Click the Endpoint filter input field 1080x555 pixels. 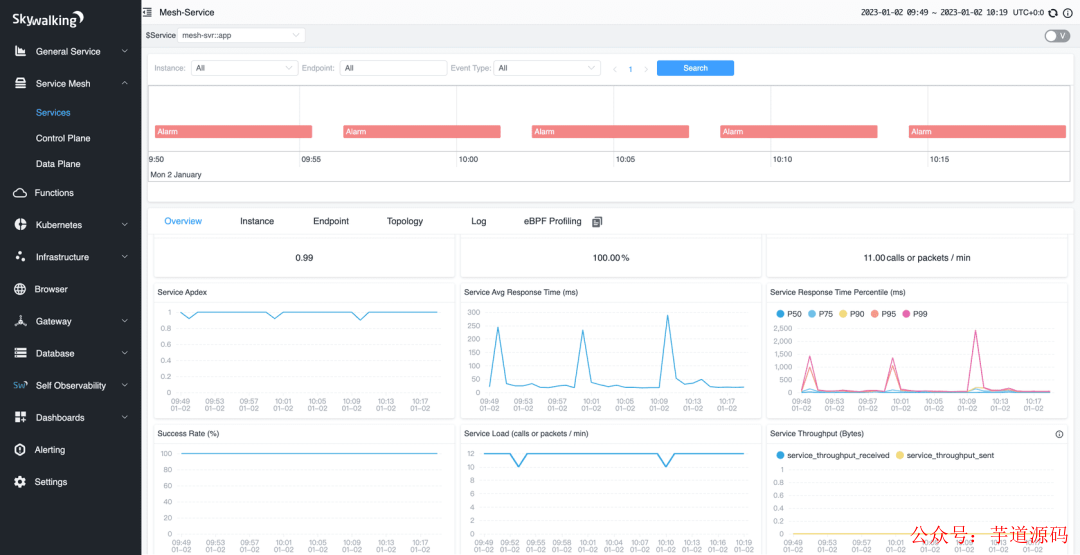[x=393, y=68]
